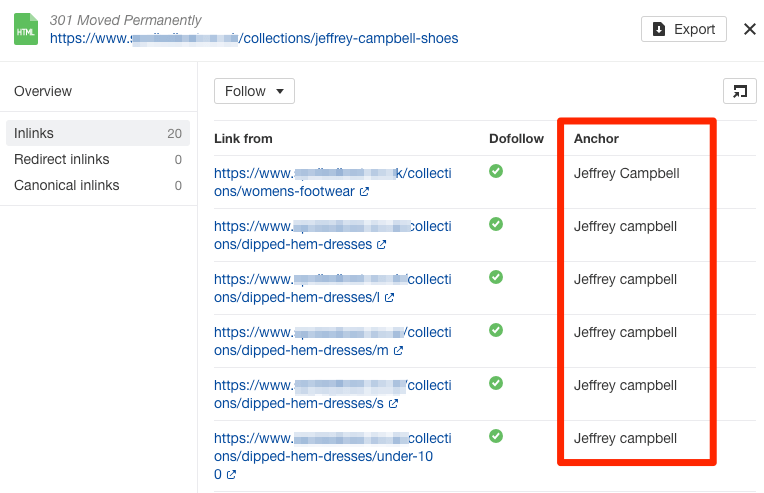The height and width of the screenshot is (493, 764).
Task: Open the jeffrey-campbell-shoes URL at top
Action: [254, 38]
